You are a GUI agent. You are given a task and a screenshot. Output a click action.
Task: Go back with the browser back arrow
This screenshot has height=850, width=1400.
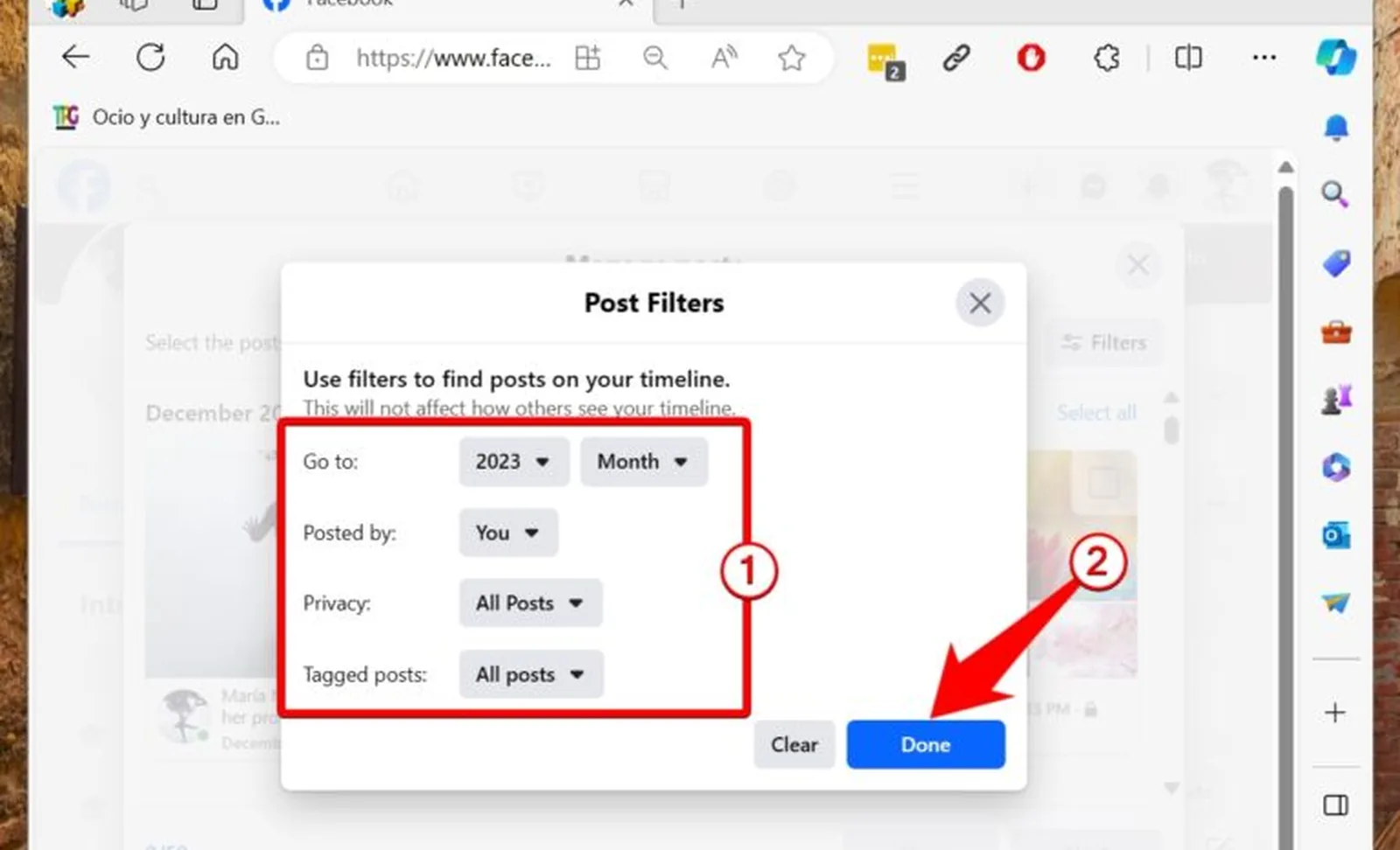76,58
